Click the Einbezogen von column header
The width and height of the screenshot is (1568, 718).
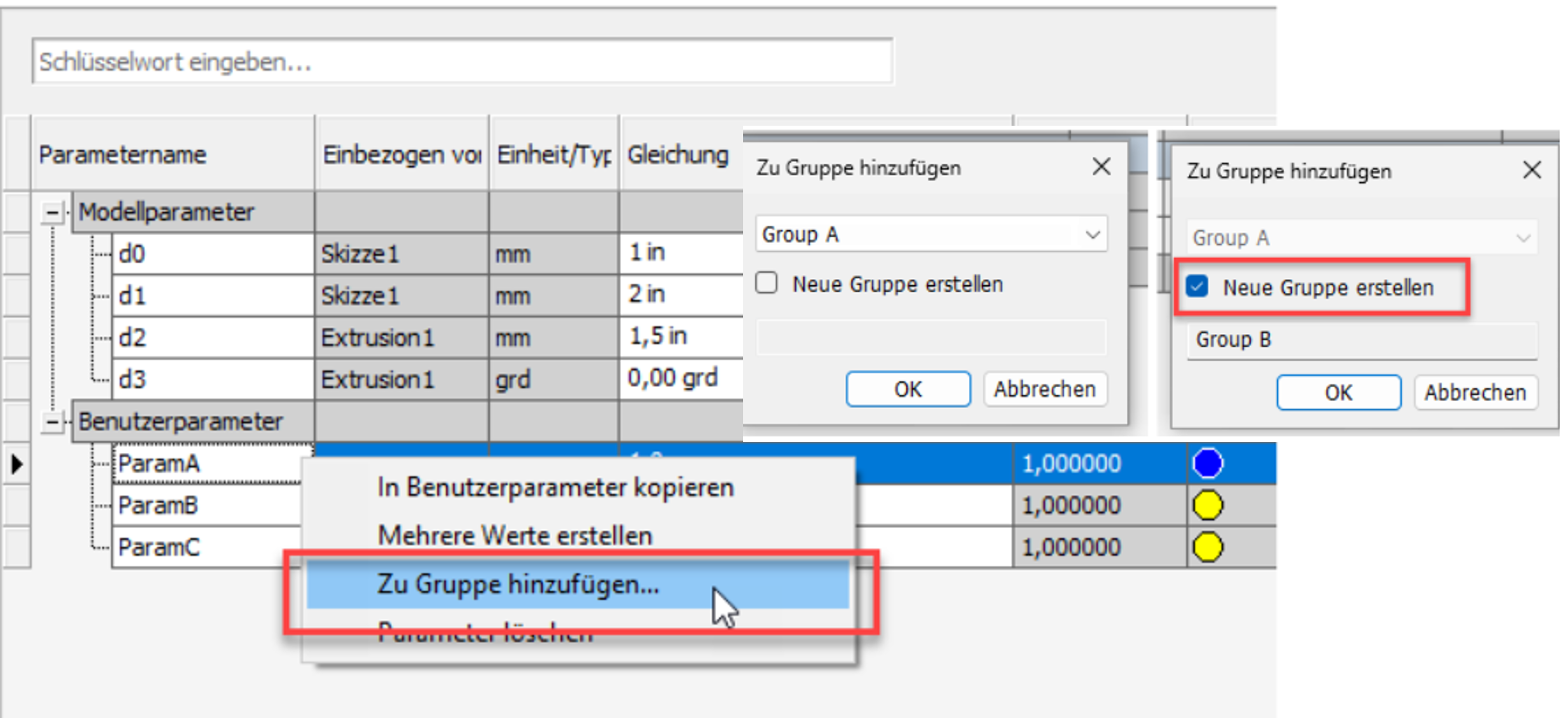(x=402, y=154)
